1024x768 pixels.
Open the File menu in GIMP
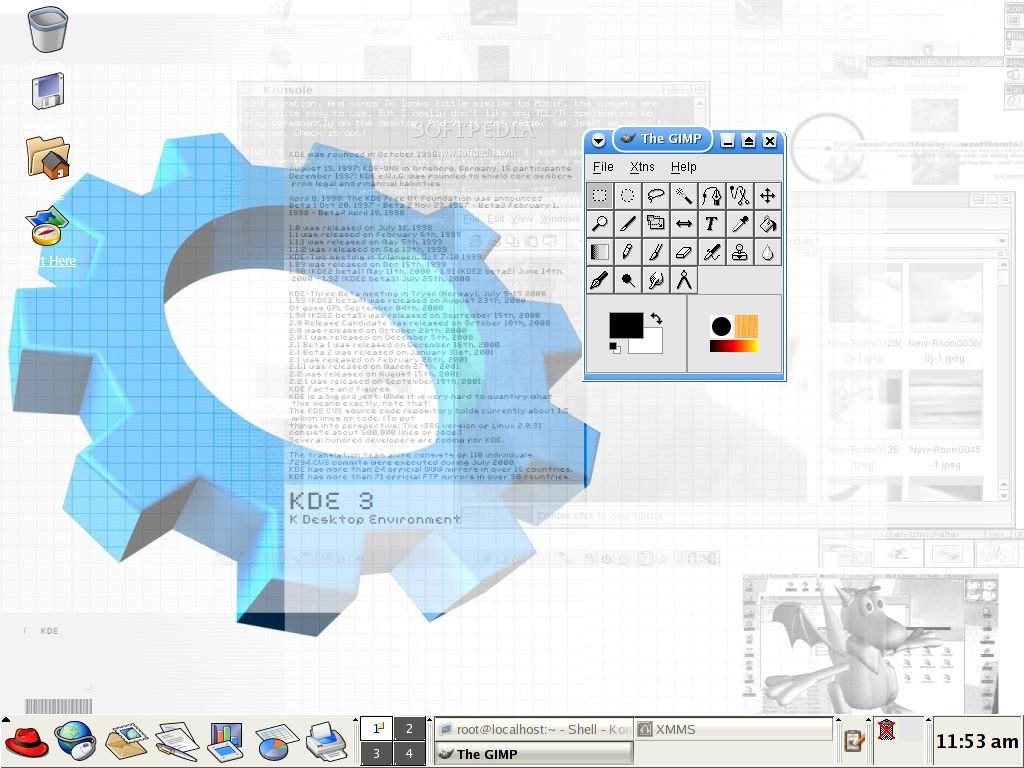[x=603, y=167]
